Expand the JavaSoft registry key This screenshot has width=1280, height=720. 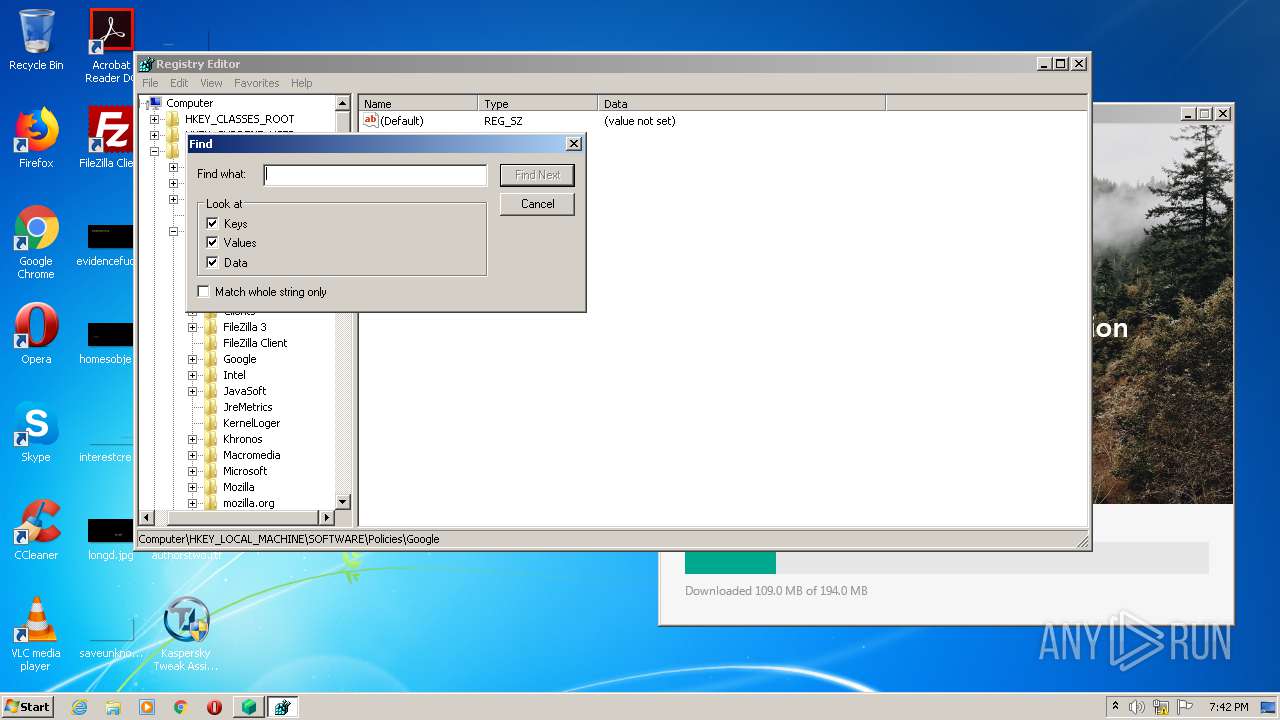192,391
